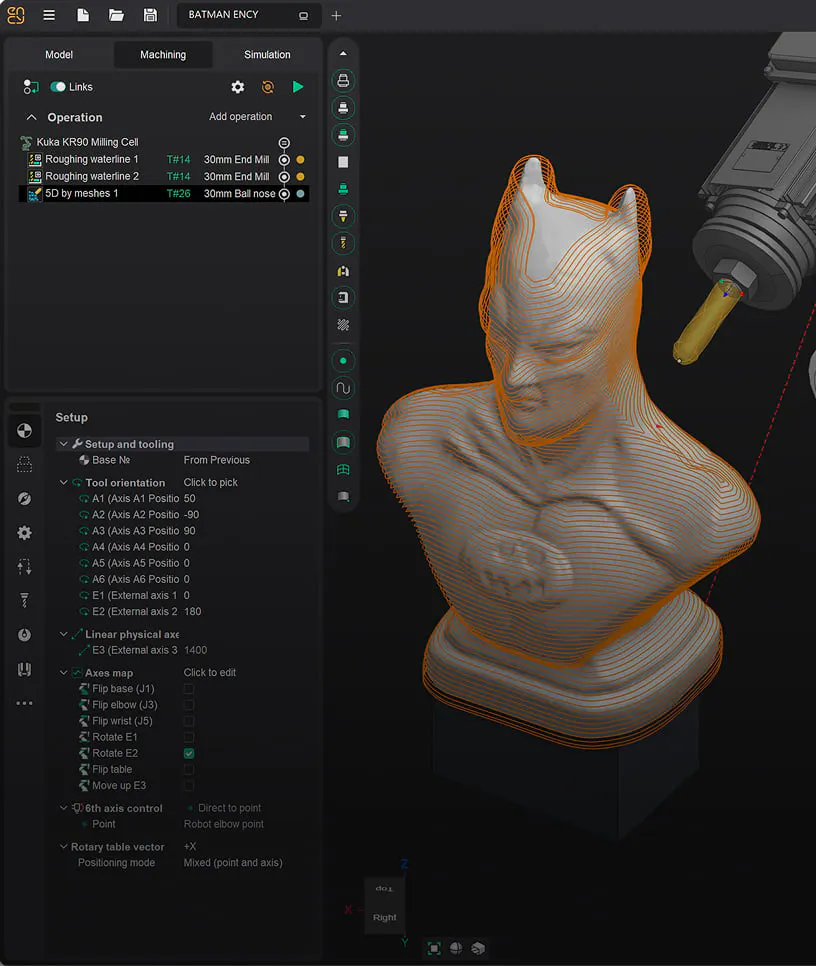Collapse the Setup and tooling group
816x966 pixels.
point(63,444)
